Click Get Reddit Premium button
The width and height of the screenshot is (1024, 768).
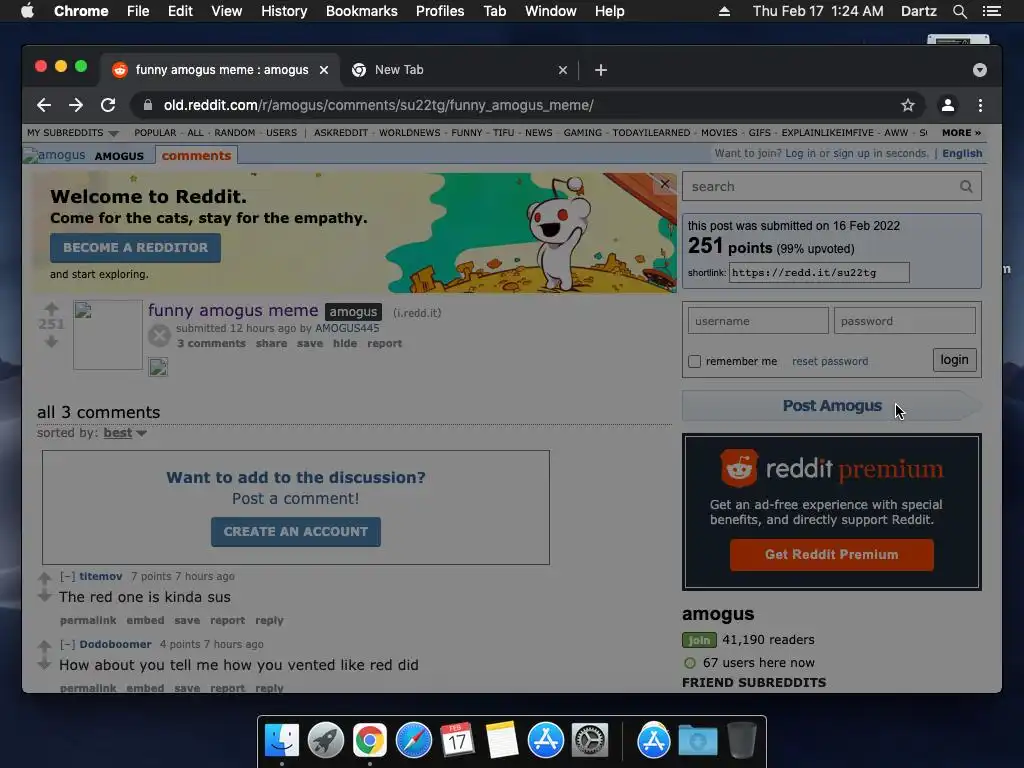pos(831,554)
